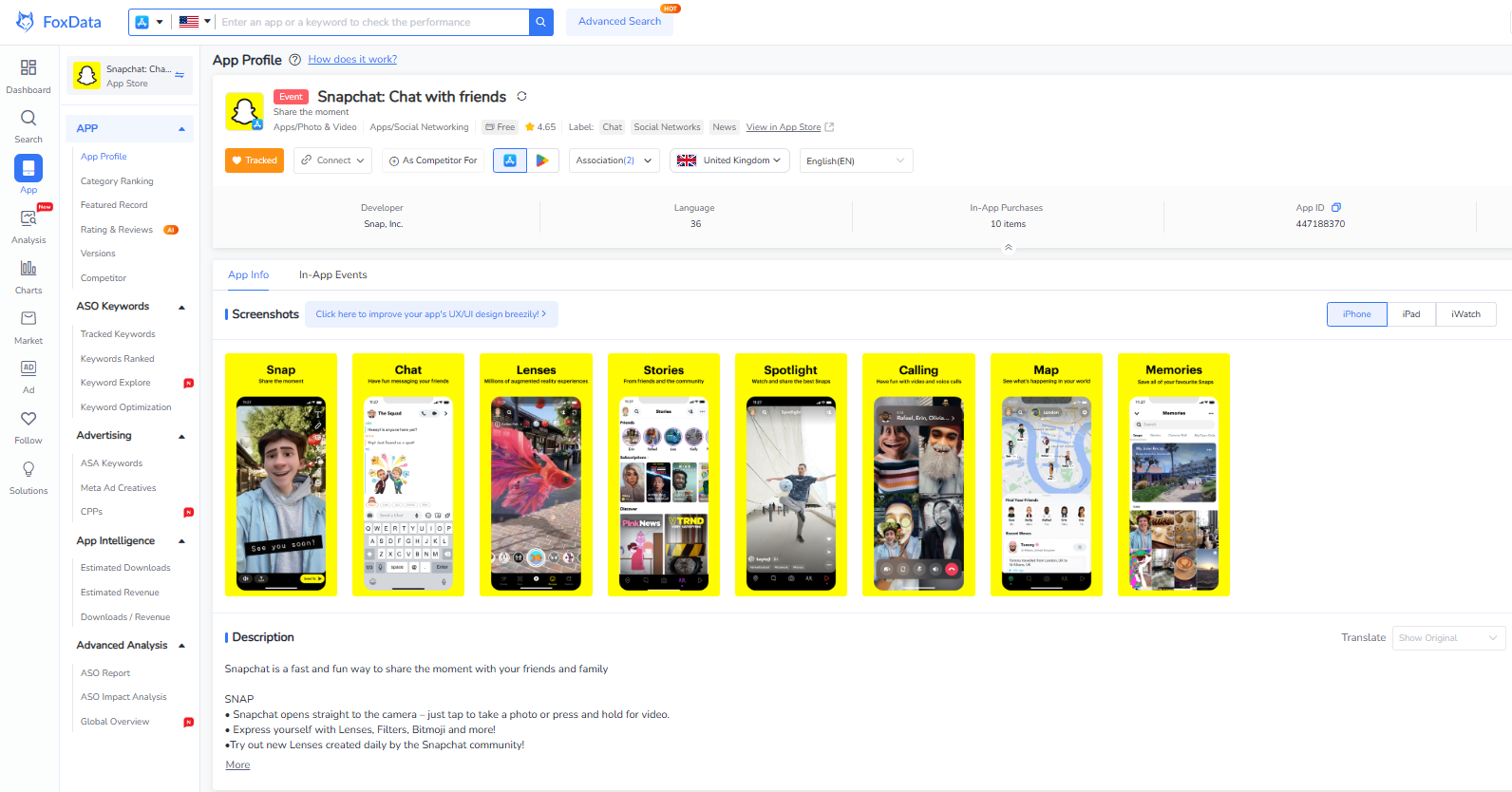
Task: Open the Map screenshot thumbnail
Action: pyautogui.click(x=1046, y=475)
